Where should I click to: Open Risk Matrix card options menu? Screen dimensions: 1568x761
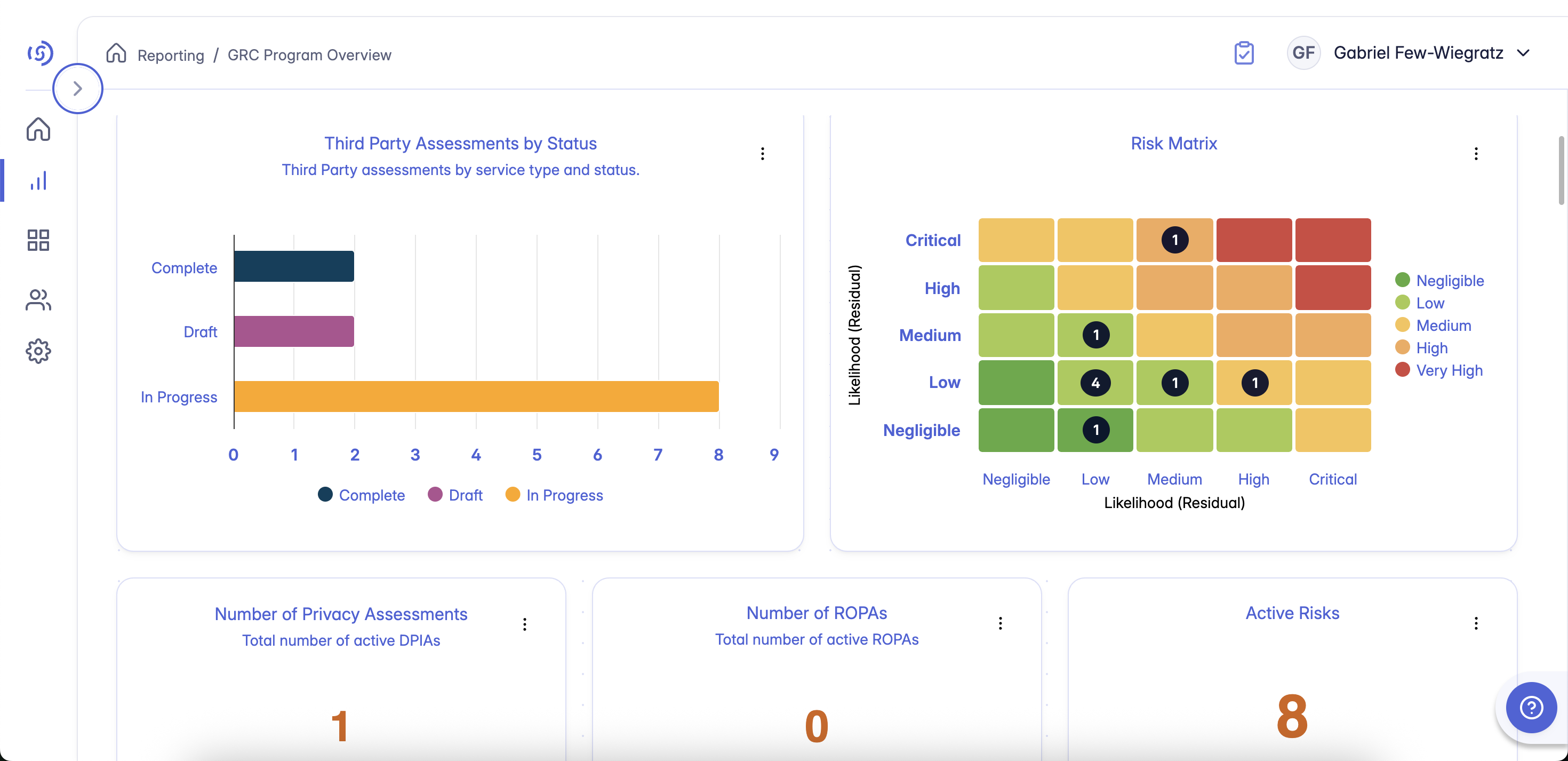pyautogui.click(x=1476, y=154)
